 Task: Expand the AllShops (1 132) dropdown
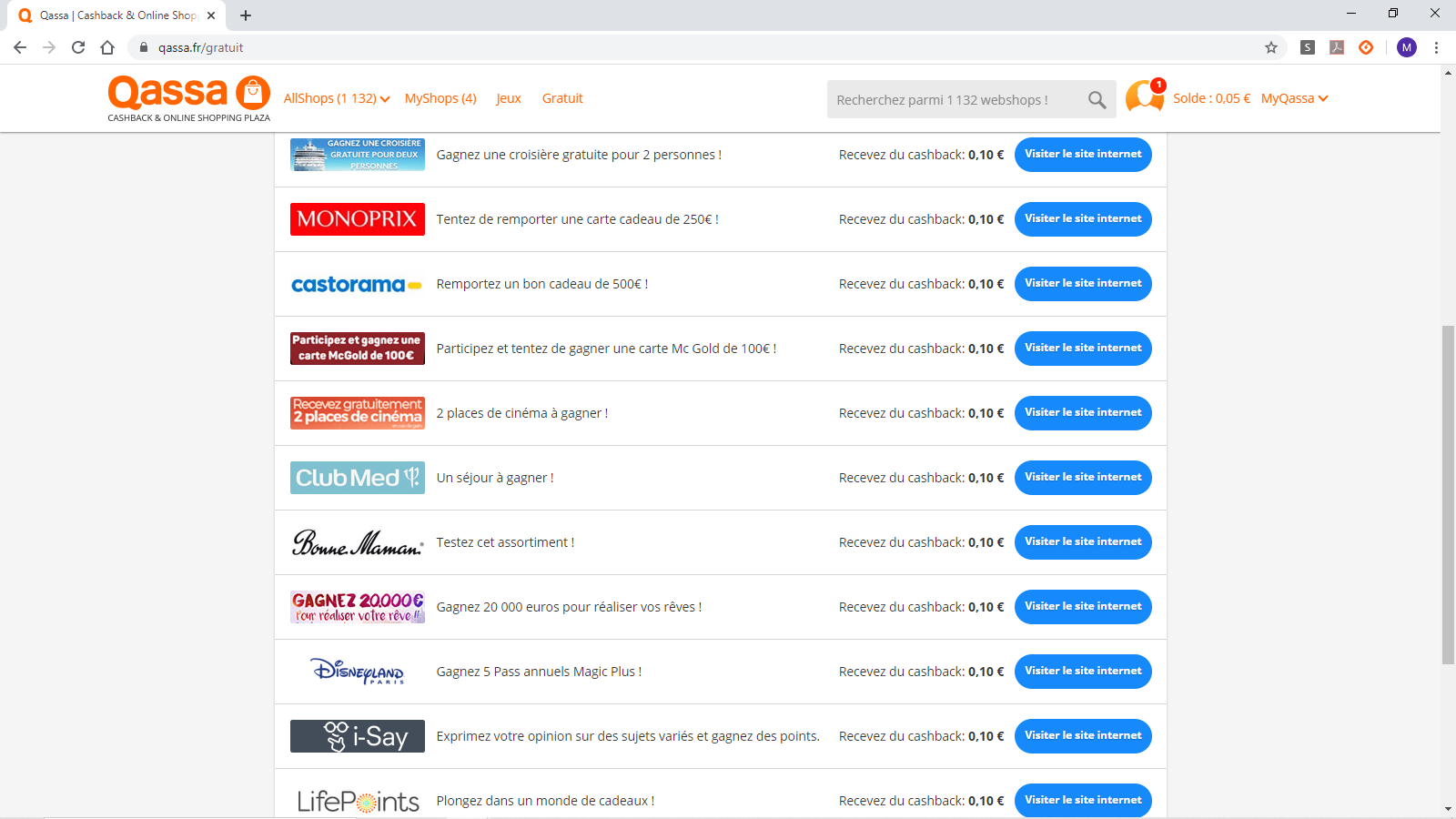(337, 98)
